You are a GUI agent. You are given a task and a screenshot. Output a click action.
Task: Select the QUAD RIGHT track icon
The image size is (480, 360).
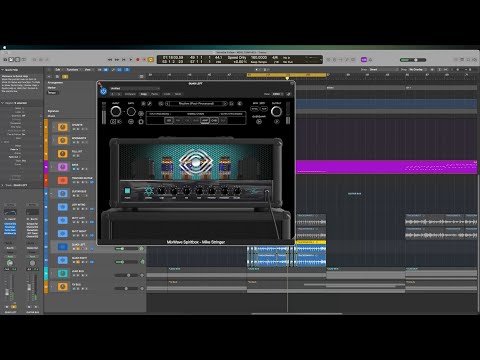pos(62,260)
